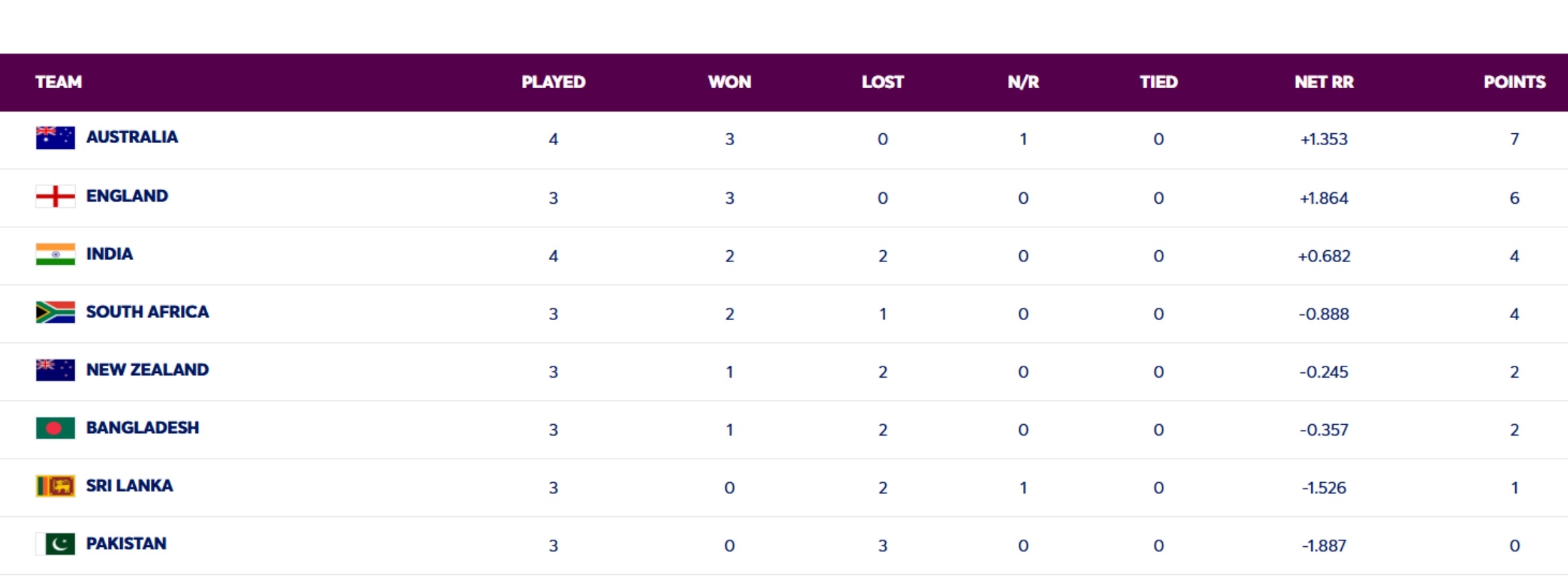
Task: Click the Bangladesh flag icon
Action: [x=56, y=429]
